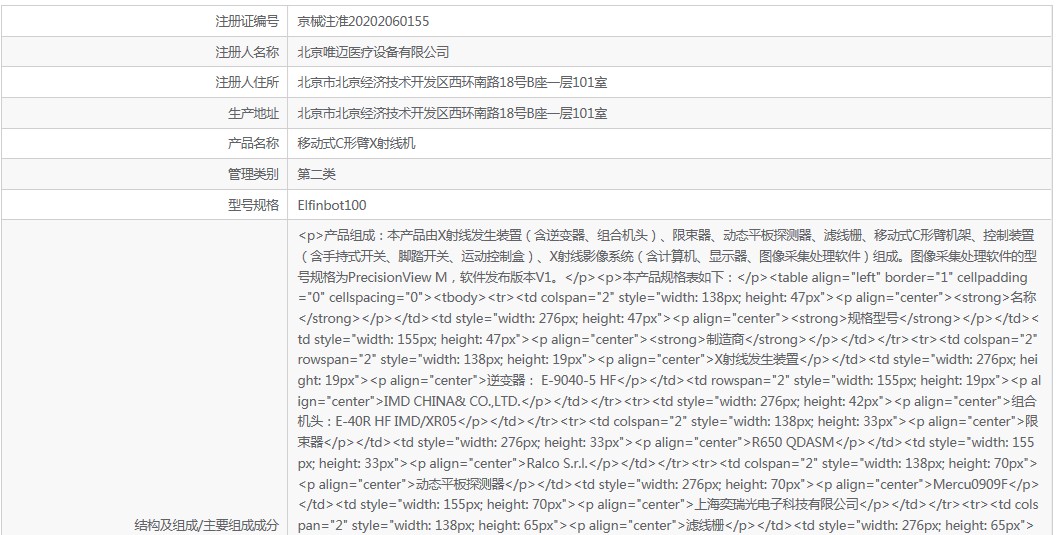Click the '注册人住所' label cell
The height and width of the screenshot is (535, 1063).
pos(144,82)
